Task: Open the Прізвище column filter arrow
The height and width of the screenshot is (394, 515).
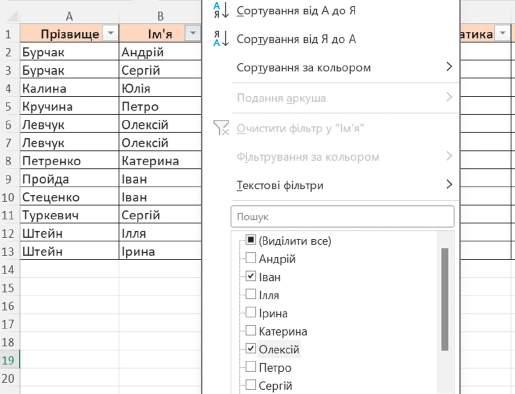Action: point(111,33)
